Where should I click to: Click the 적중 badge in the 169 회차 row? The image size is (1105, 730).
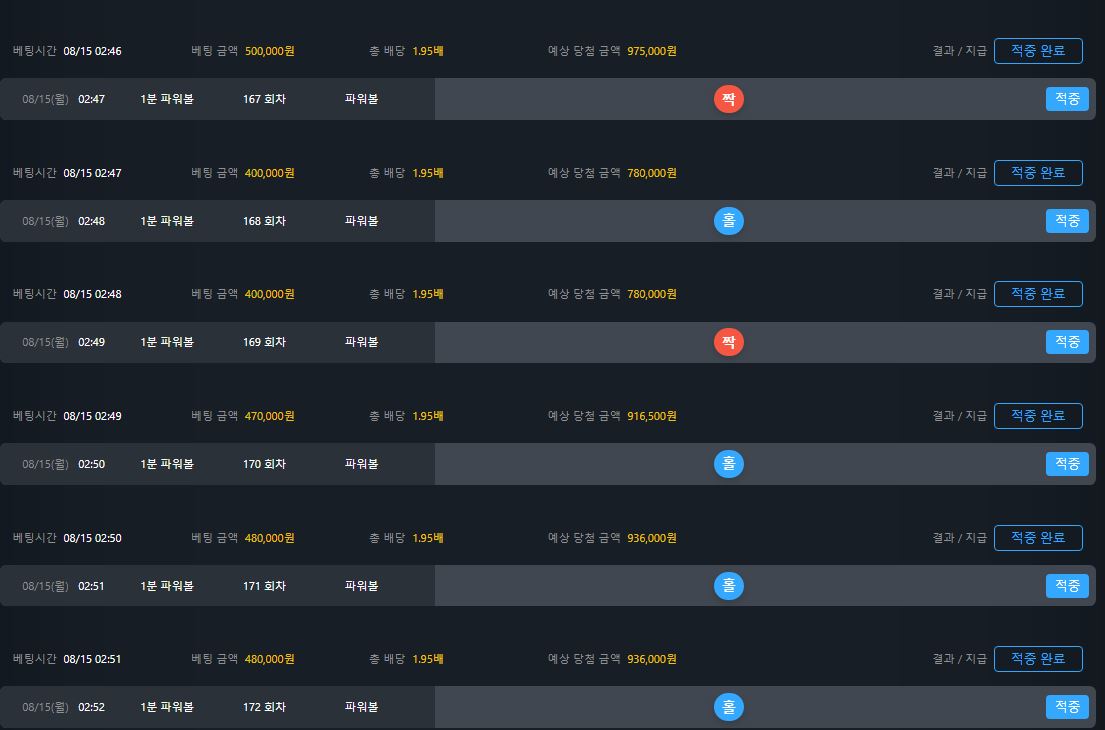point(1067,342)
